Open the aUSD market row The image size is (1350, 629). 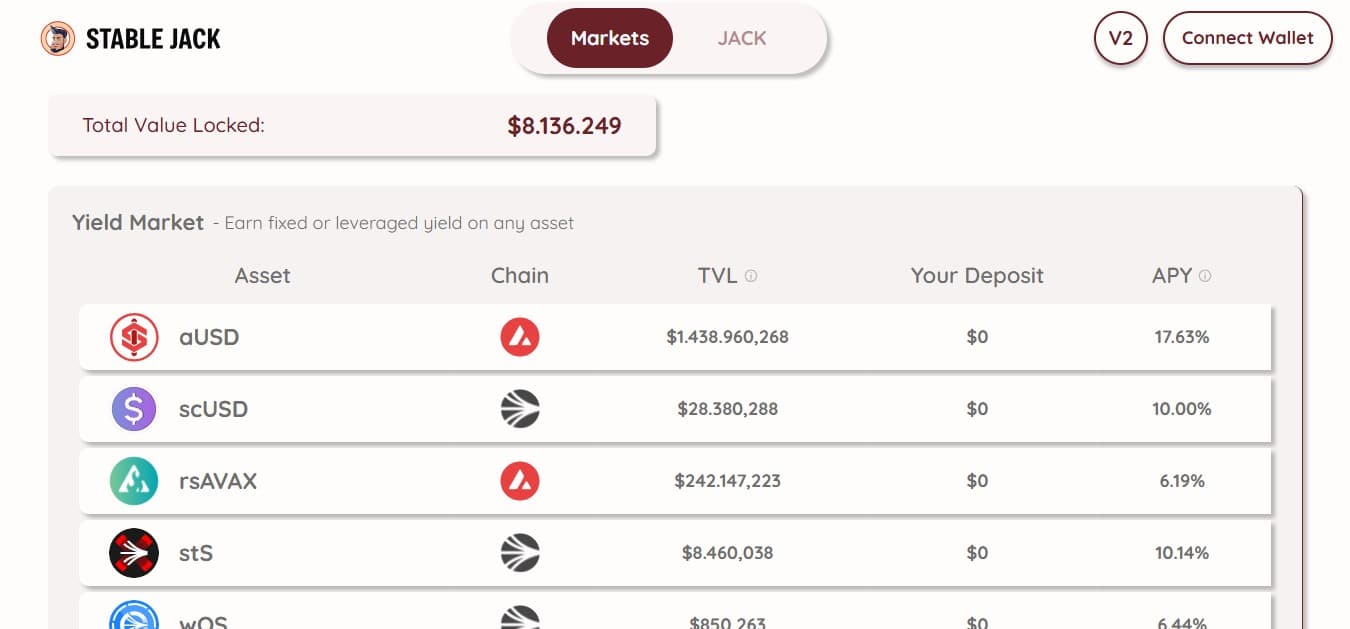pyautogui.click(x=675, y=337)
